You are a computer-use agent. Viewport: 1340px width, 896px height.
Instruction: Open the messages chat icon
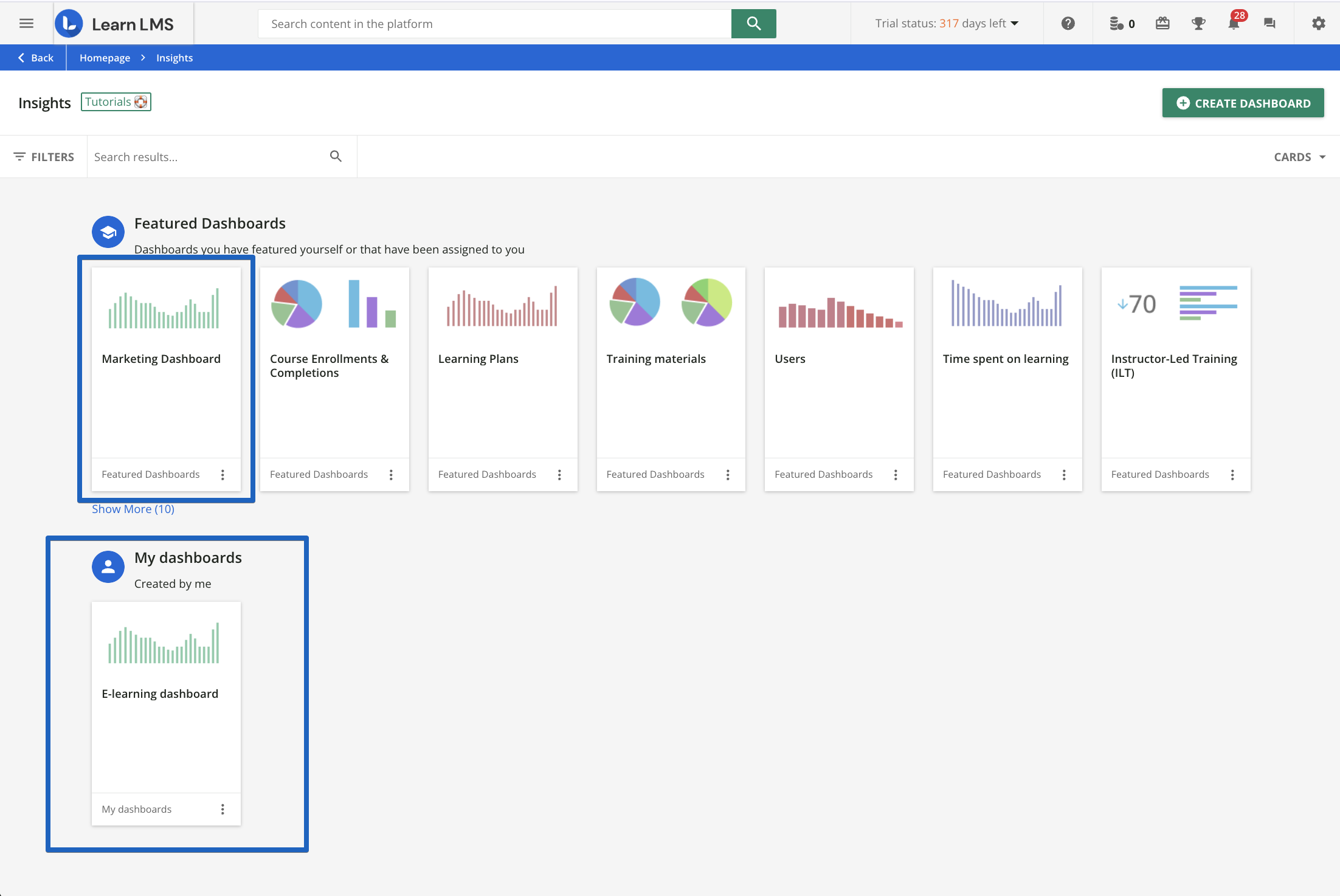point(1270,23)
